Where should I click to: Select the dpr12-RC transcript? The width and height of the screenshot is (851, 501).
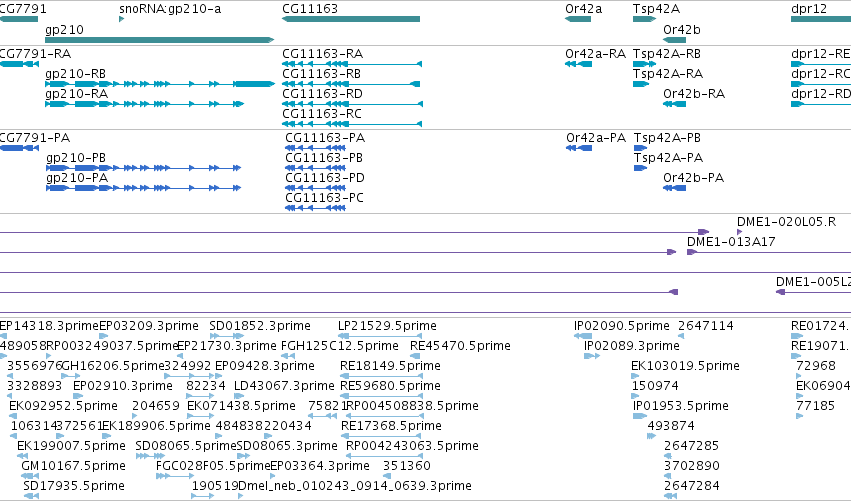click(821, 84)
